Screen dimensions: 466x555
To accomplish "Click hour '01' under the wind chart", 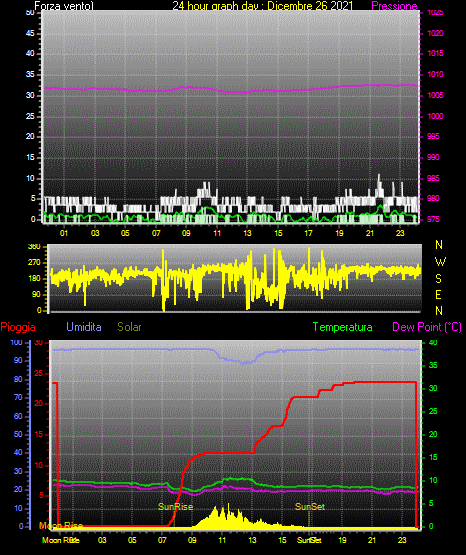I will click(64, 233).
